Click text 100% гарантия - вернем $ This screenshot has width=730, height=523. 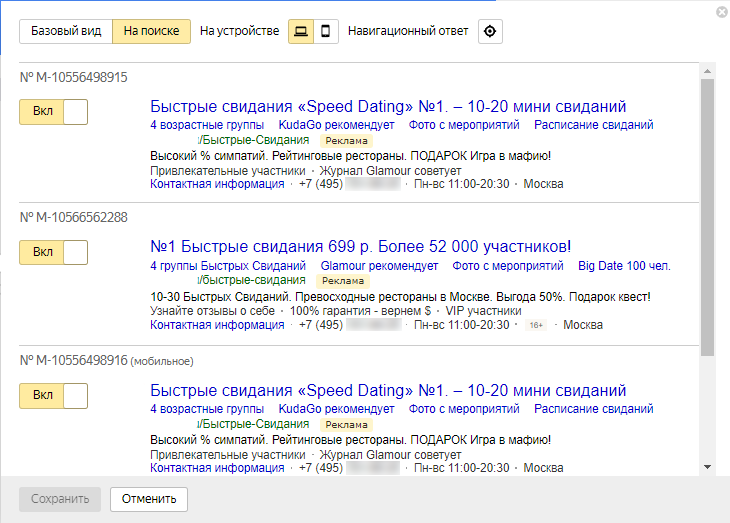(x=360, y=311)
